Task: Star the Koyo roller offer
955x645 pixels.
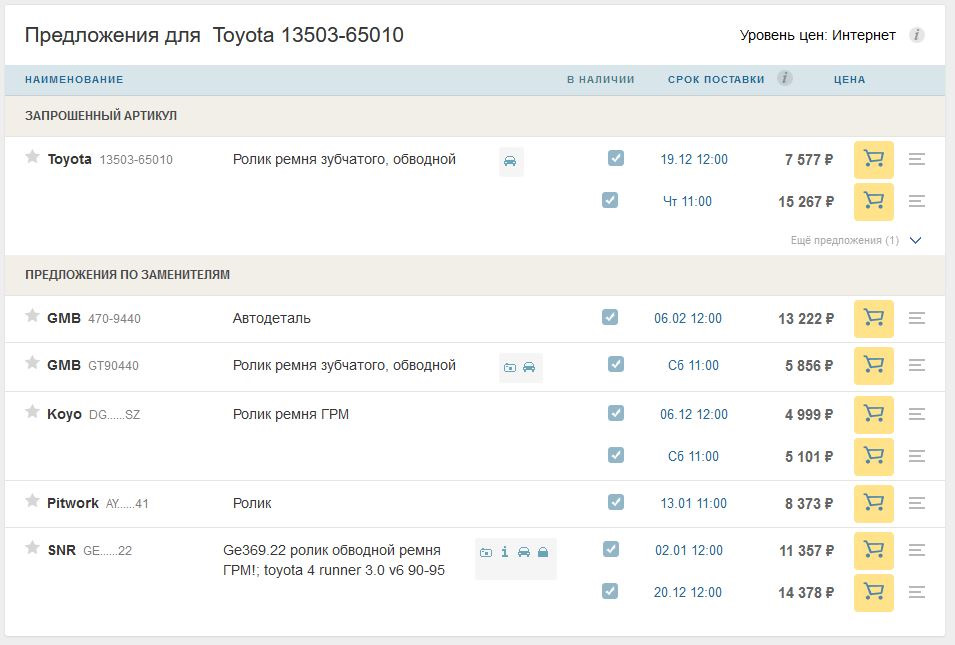Action: [32, 412]
